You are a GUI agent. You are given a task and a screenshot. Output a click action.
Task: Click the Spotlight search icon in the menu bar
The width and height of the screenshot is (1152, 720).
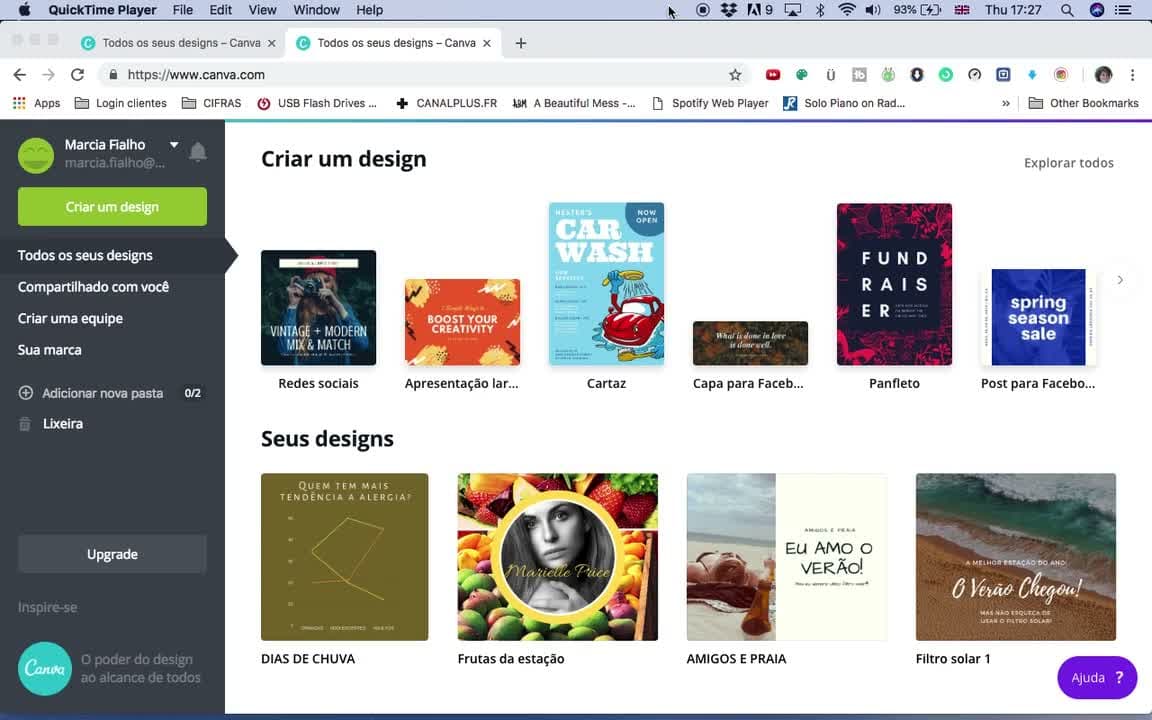coord(1067,10)
